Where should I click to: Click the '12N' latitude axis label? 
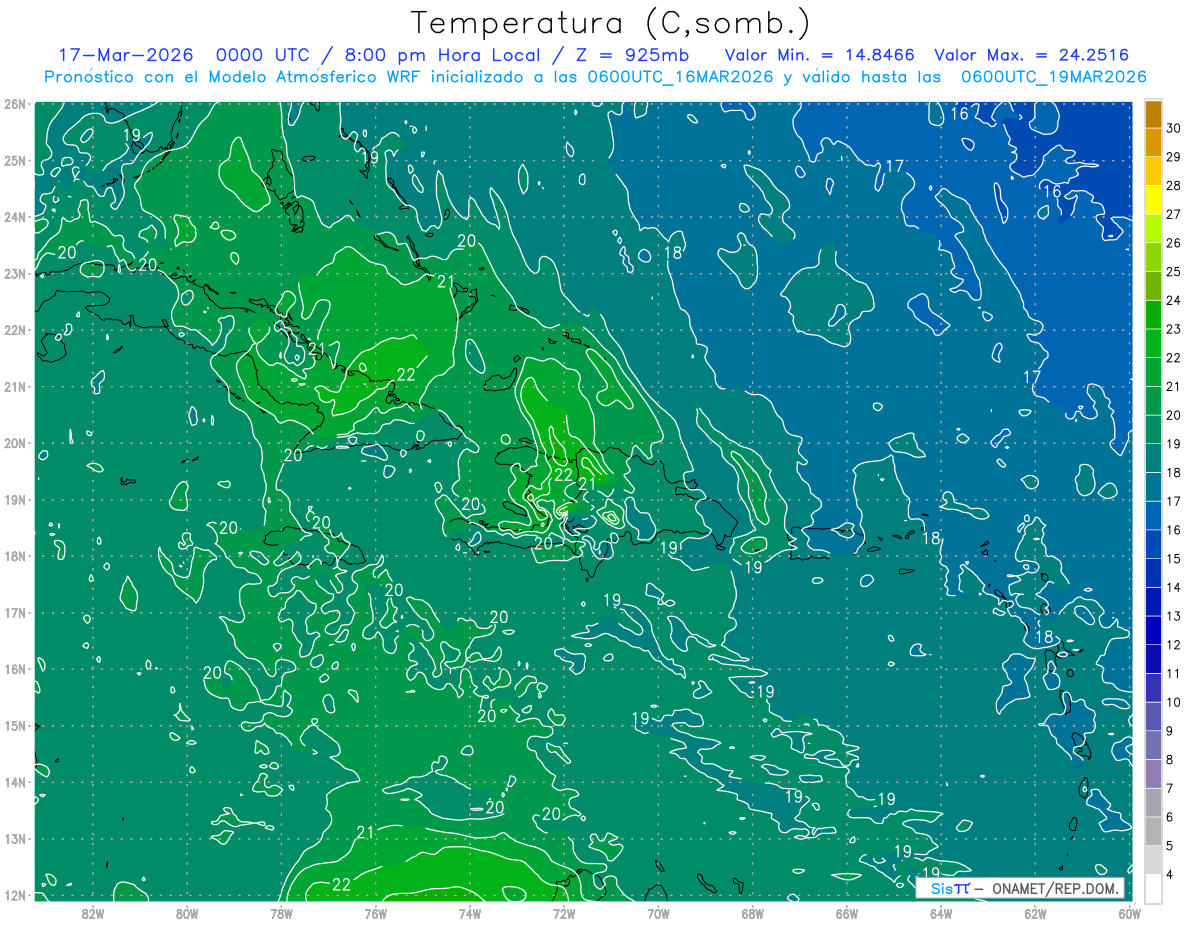(x=15, y=895)
